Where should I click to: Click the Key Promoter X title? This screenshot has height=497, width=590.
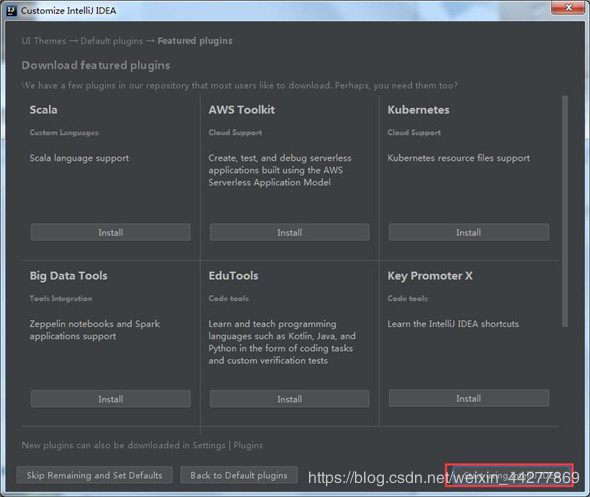(430, 276)
